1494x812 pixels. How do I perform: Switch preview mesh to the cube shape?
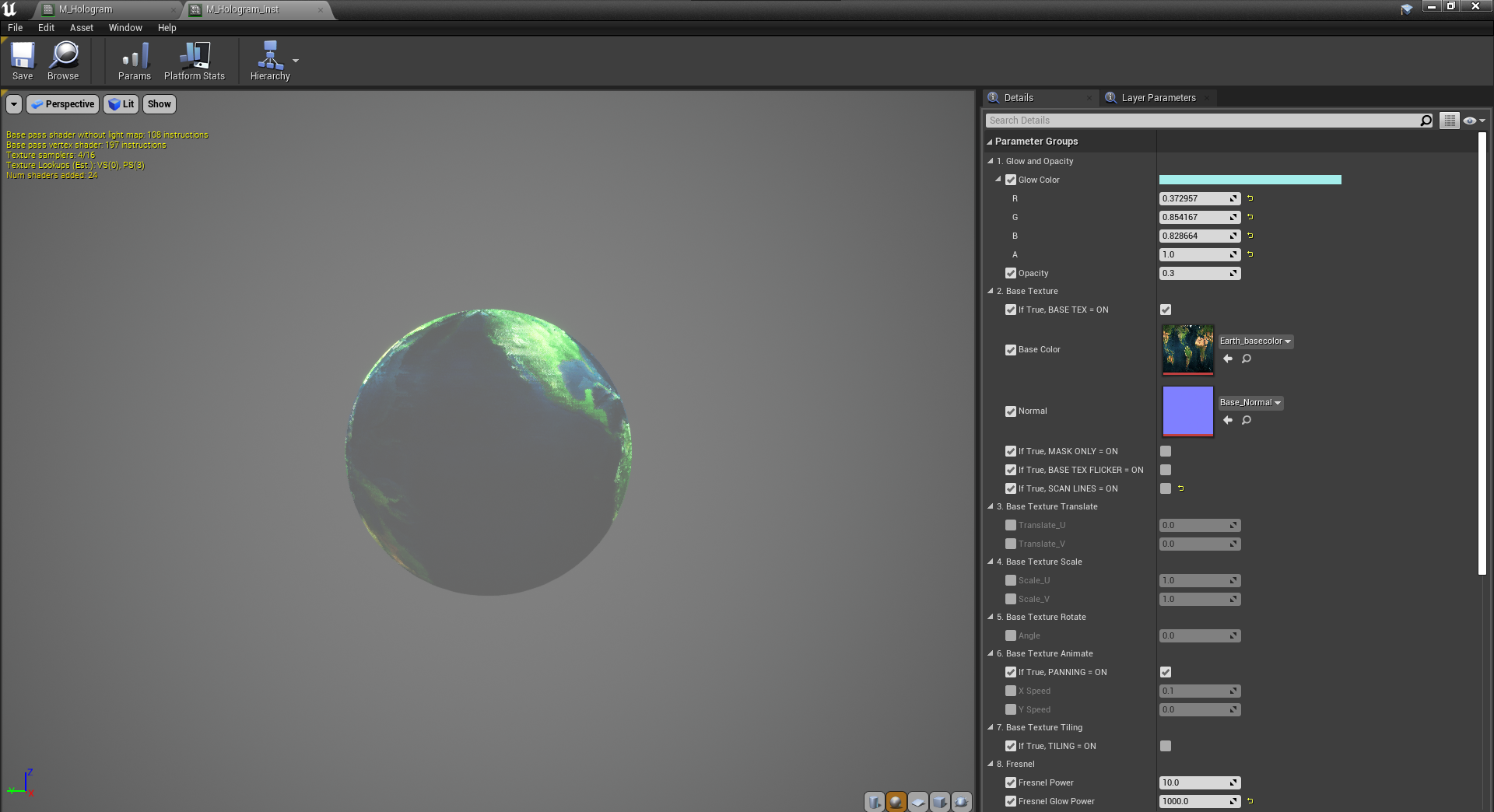point(939,802)
